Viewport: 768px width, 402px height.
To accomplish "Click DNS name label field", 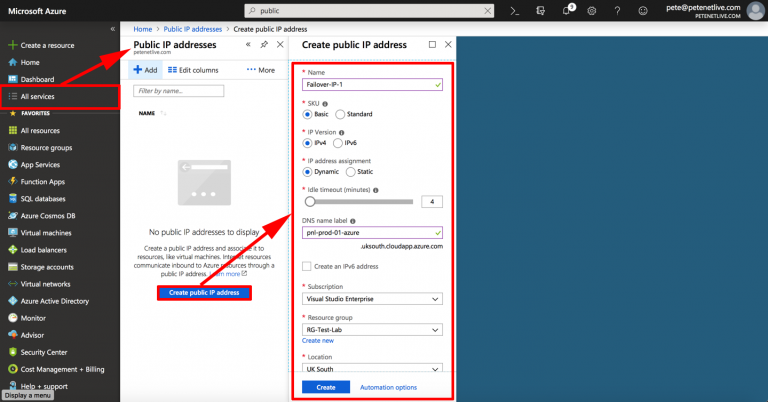I will (x=372, y=233).
